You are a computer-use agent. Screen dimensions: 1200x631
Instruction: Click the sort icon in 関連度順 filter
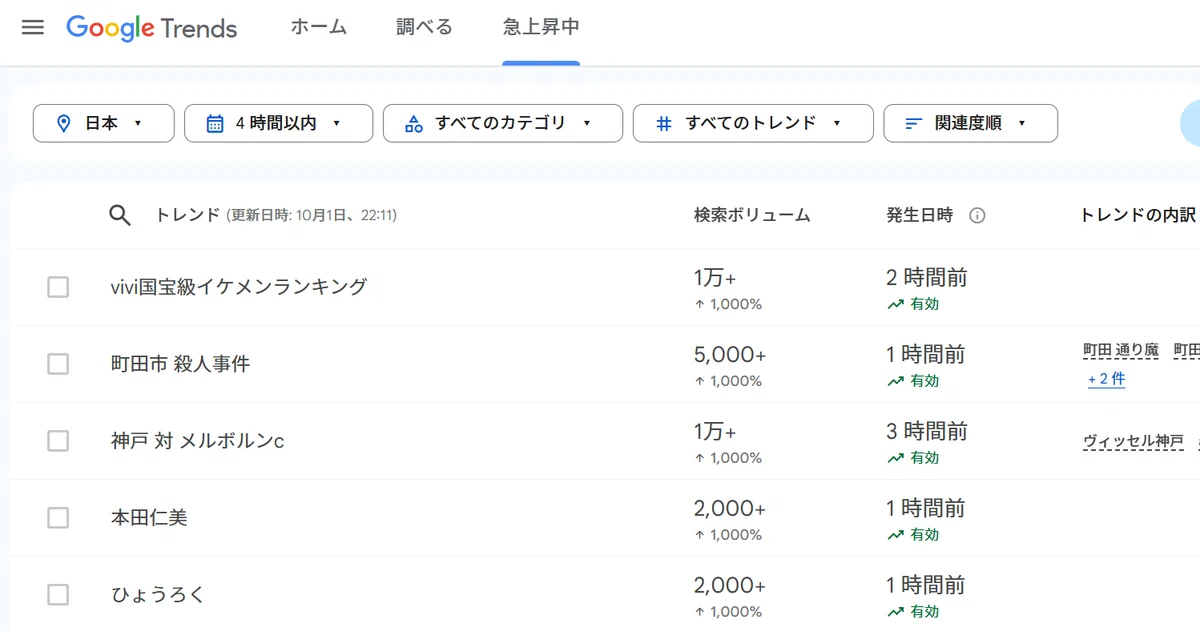[913, 123]
